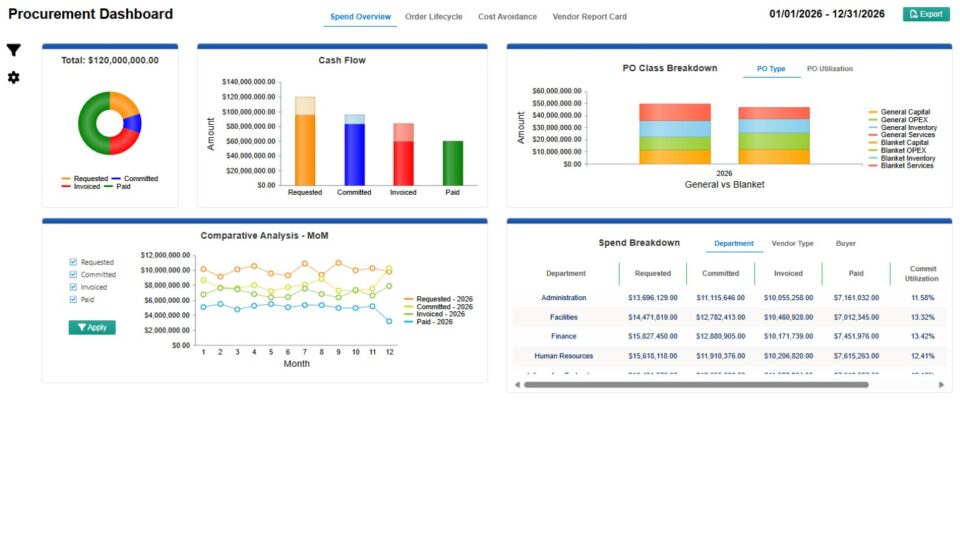
Task: Select the PO Utilization tab
Action: coord(829,69)
